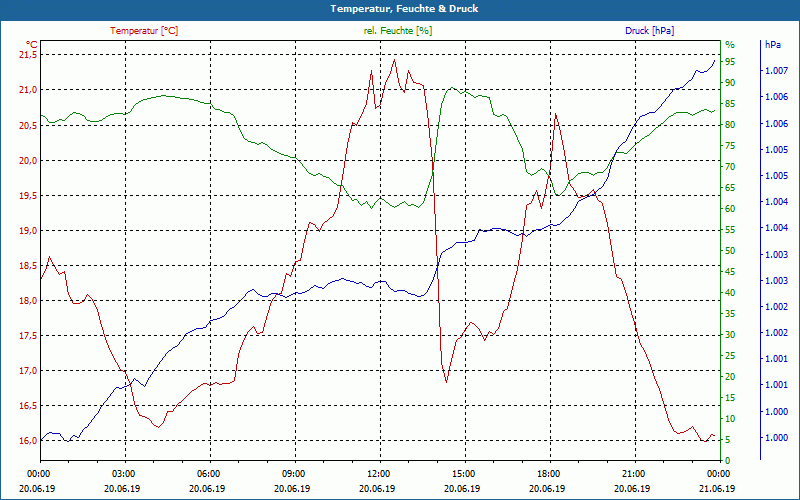Select the green '85' humidity axis value

click(x=730, y=104)
